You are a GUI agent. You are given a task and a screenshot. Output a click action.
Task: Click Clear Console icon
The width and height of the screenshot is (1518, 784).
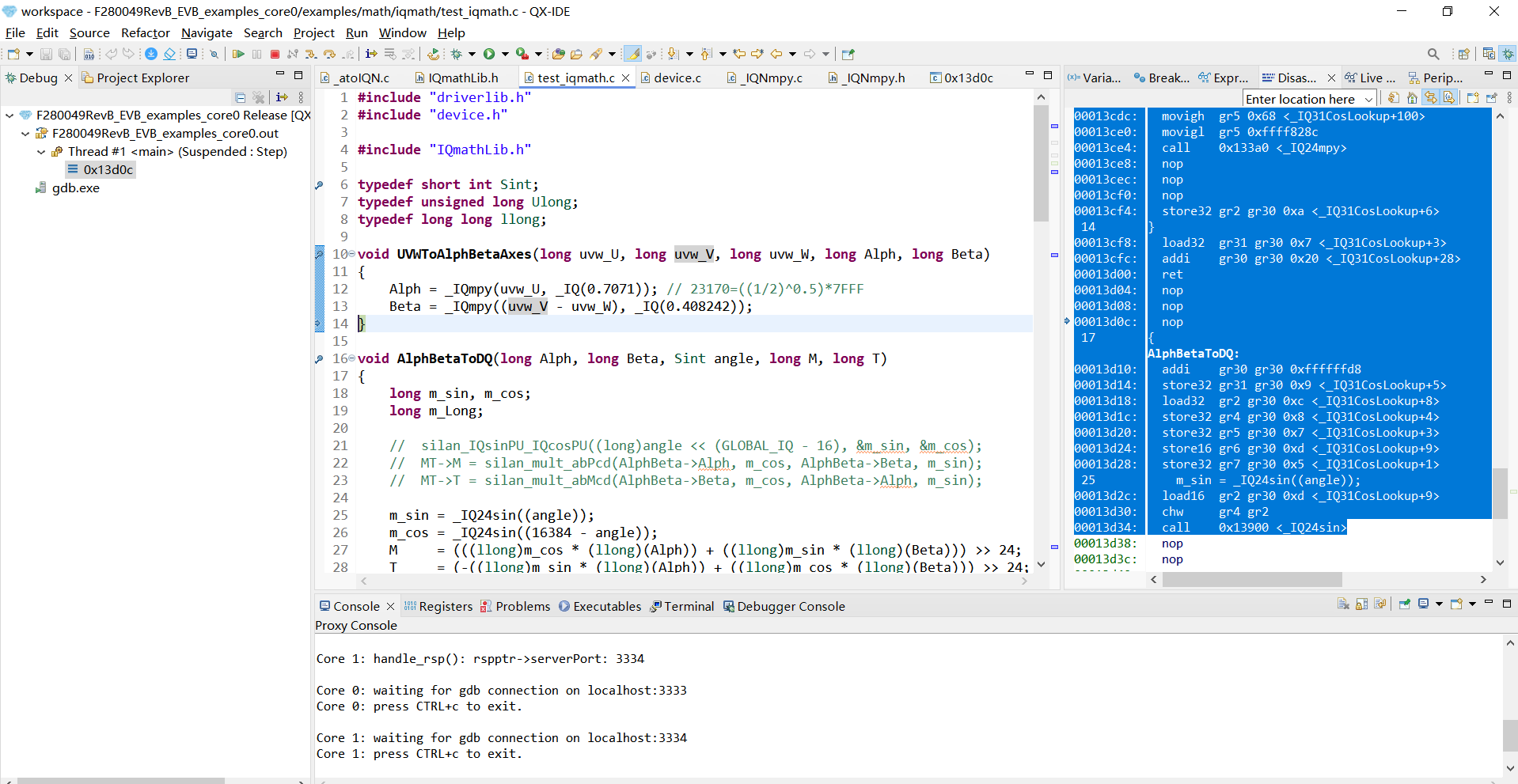1344,604
